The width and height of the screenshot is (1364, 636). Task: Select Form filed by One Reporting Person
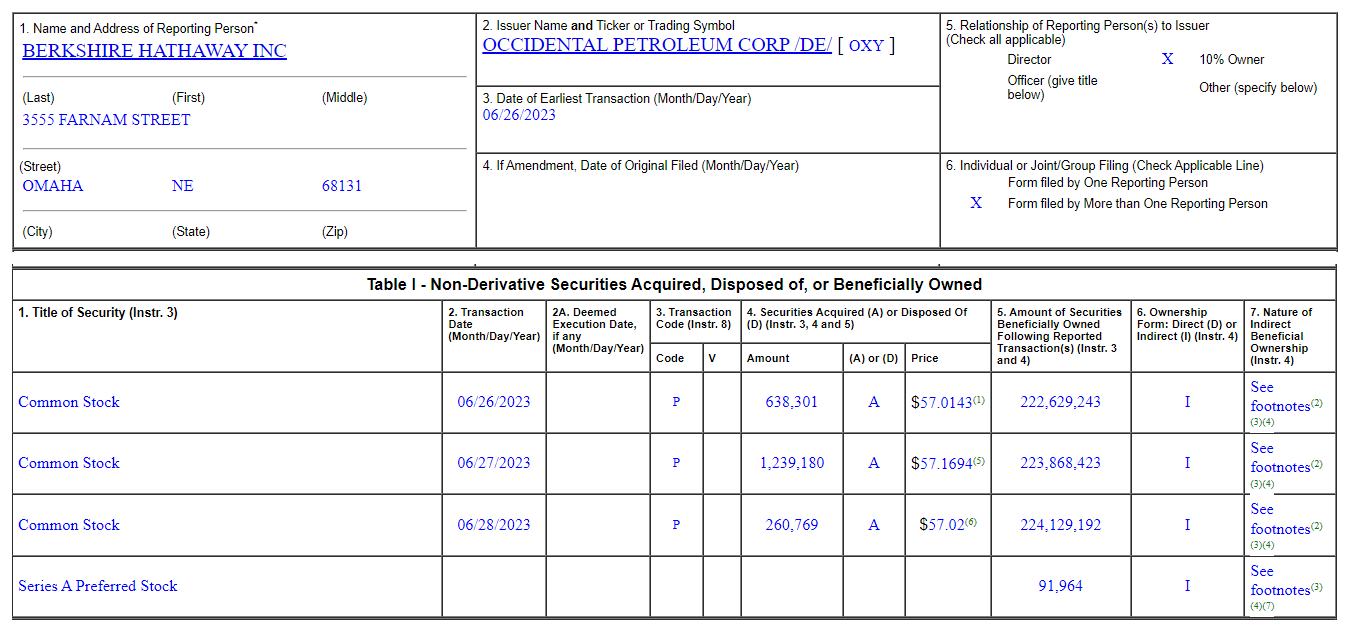[x=1107, y=183]
